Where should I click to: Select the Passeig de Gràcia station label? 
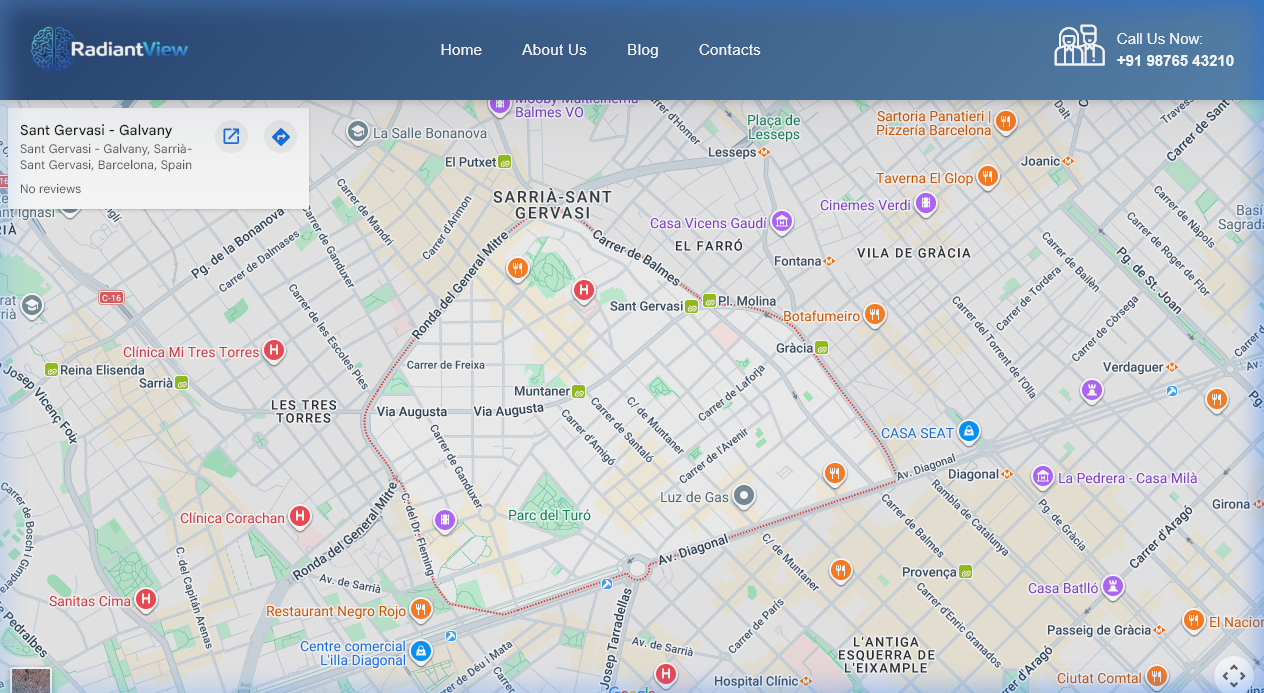click(1099, 630)
